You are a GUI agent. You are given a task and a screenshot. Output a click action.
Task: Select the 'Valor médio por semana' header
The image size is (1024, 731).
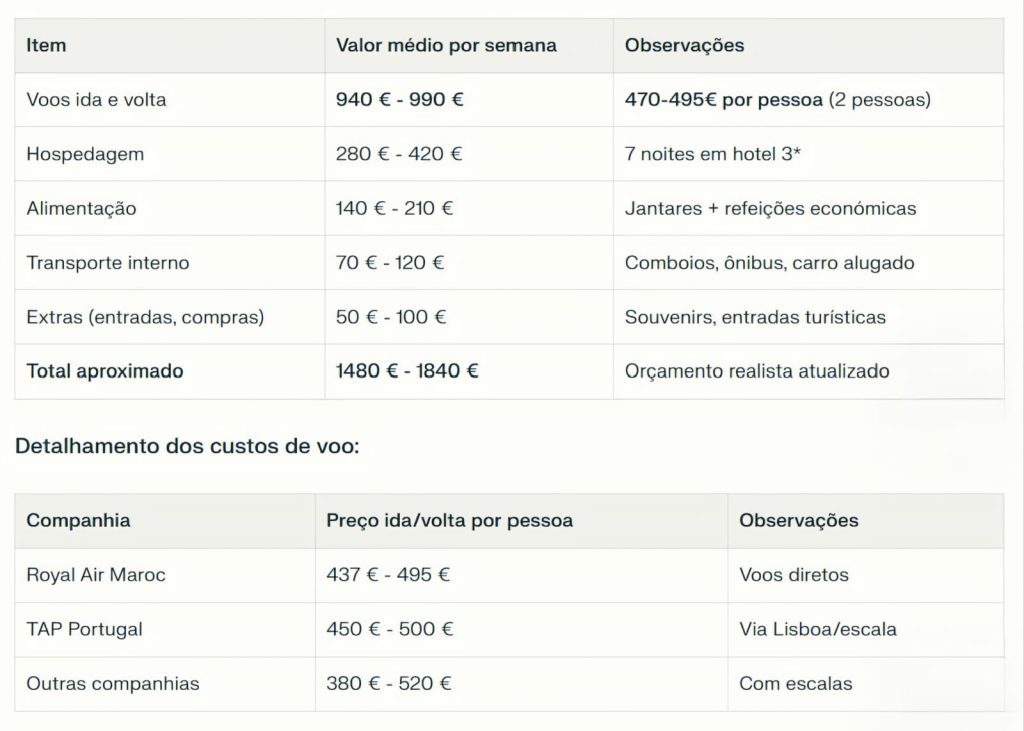click(446, 46)
